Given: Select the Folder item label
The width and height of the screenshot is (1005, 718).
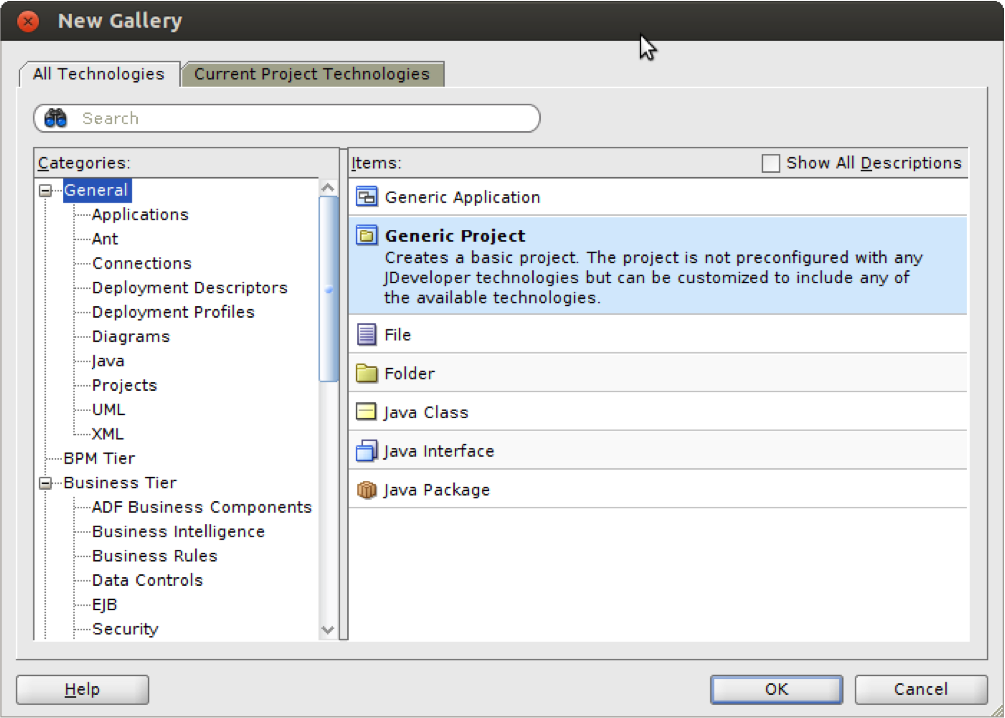Looking at the screenshot, I should tap(410, 373).
